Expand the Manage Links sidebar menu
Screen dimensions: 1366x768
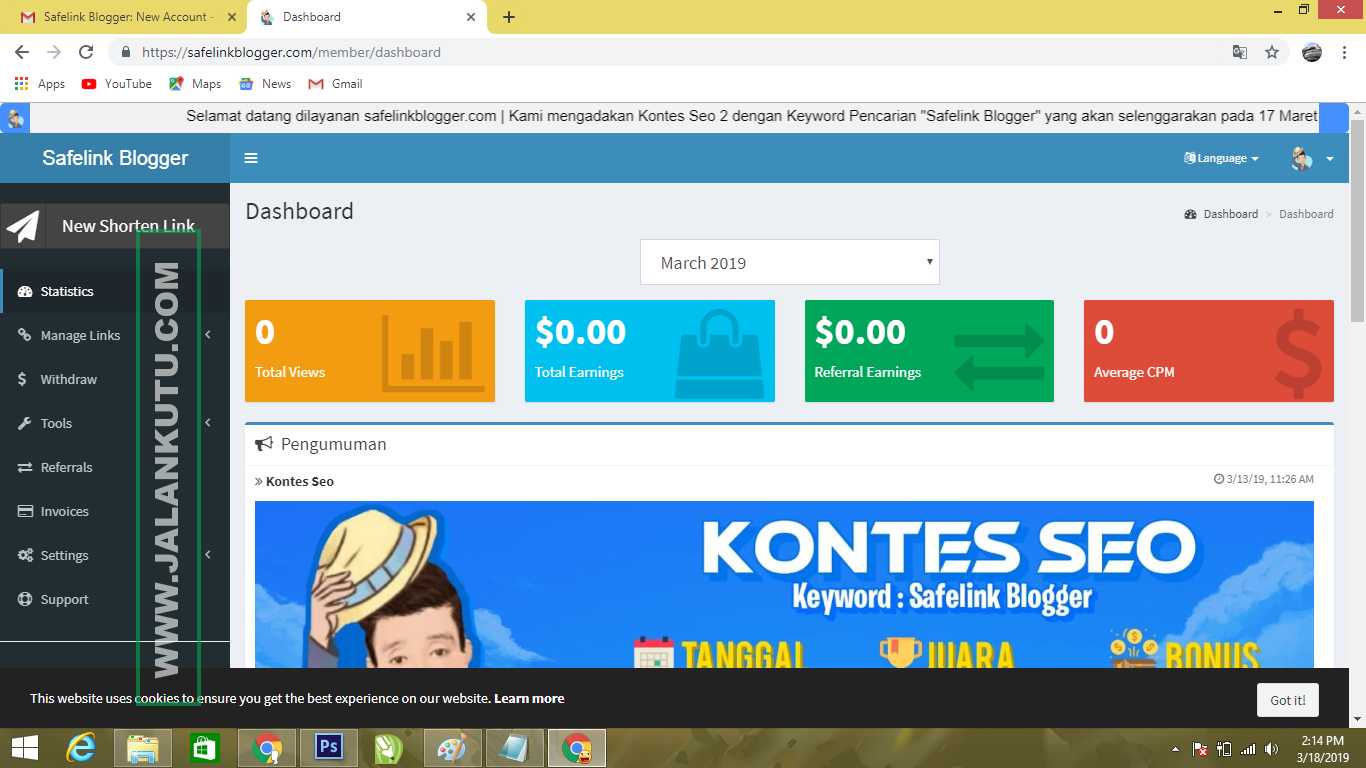pos(115,335)
